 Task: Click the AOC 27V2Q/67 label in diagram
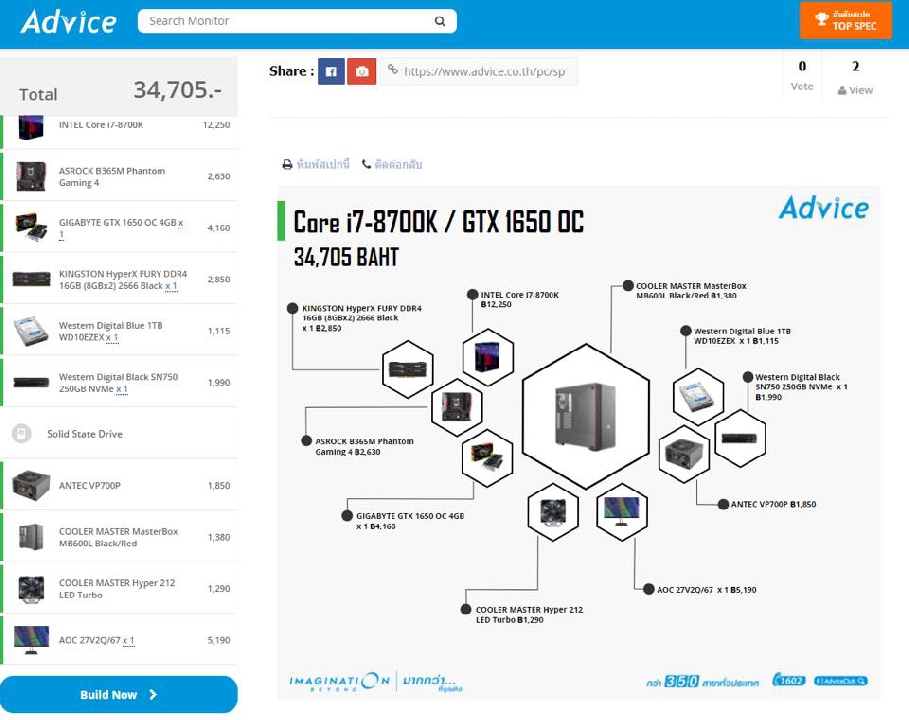coord(706,590)
